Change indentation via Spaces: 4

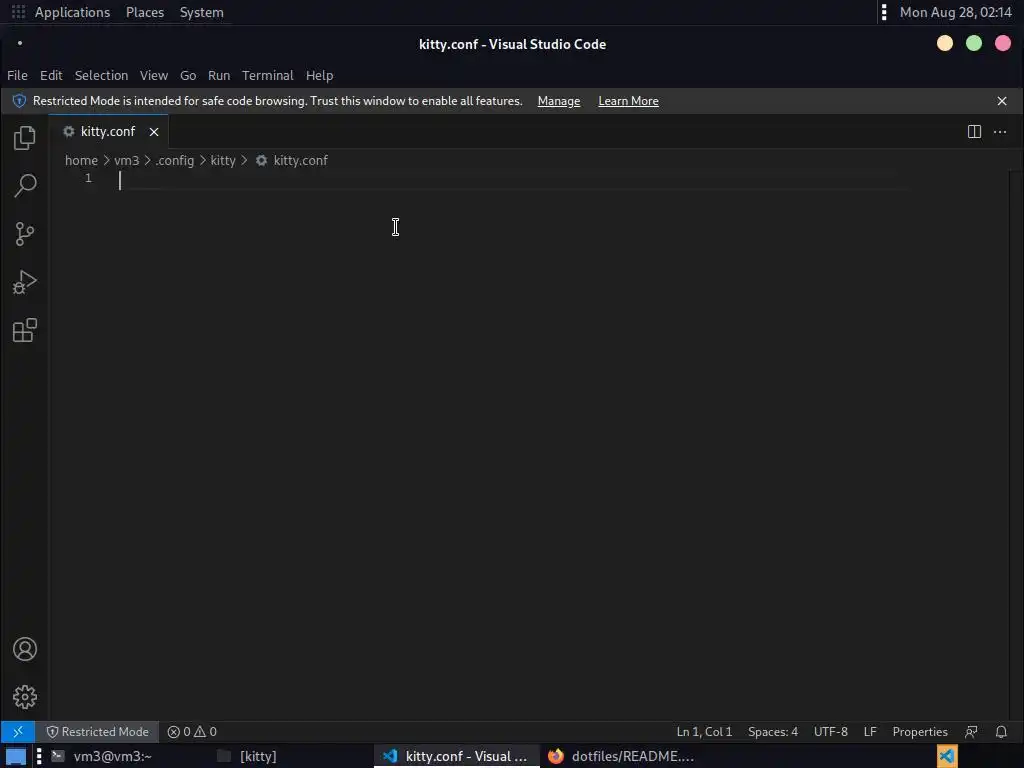773,732
